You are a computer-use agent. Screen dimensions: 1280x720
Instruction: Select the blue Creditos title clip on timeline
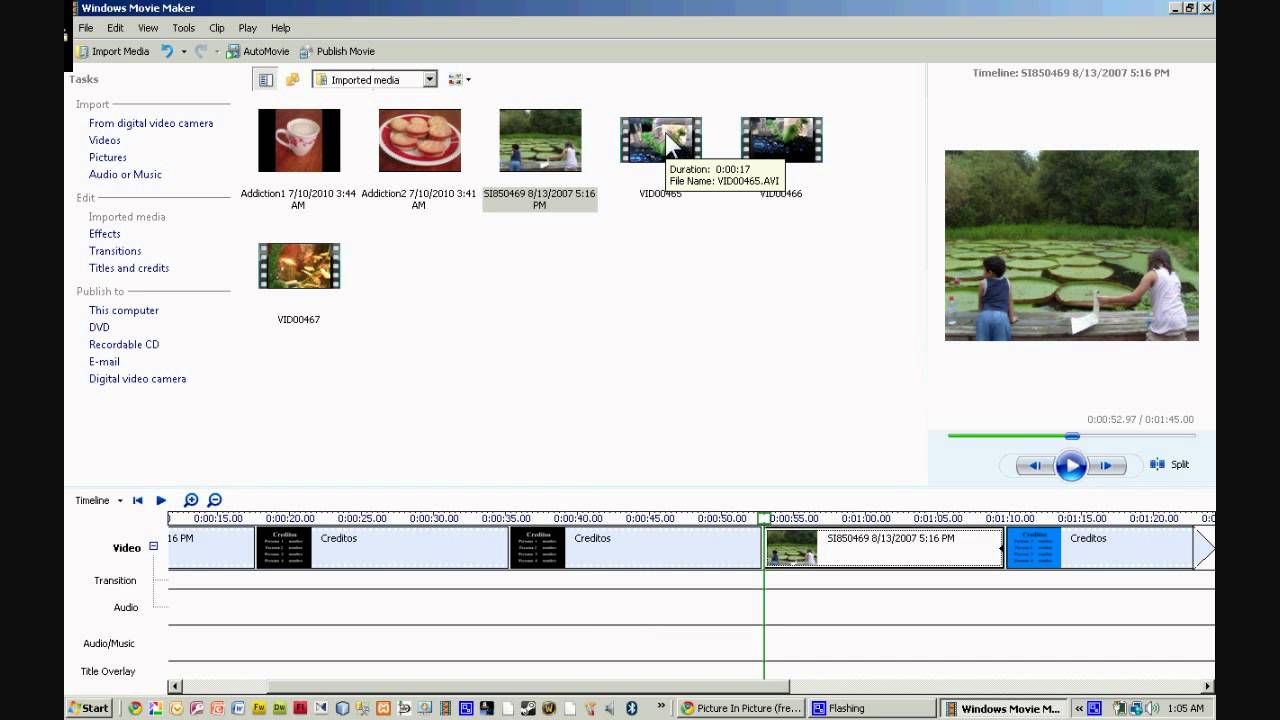pyautogui.click(x=1100, y=548)
